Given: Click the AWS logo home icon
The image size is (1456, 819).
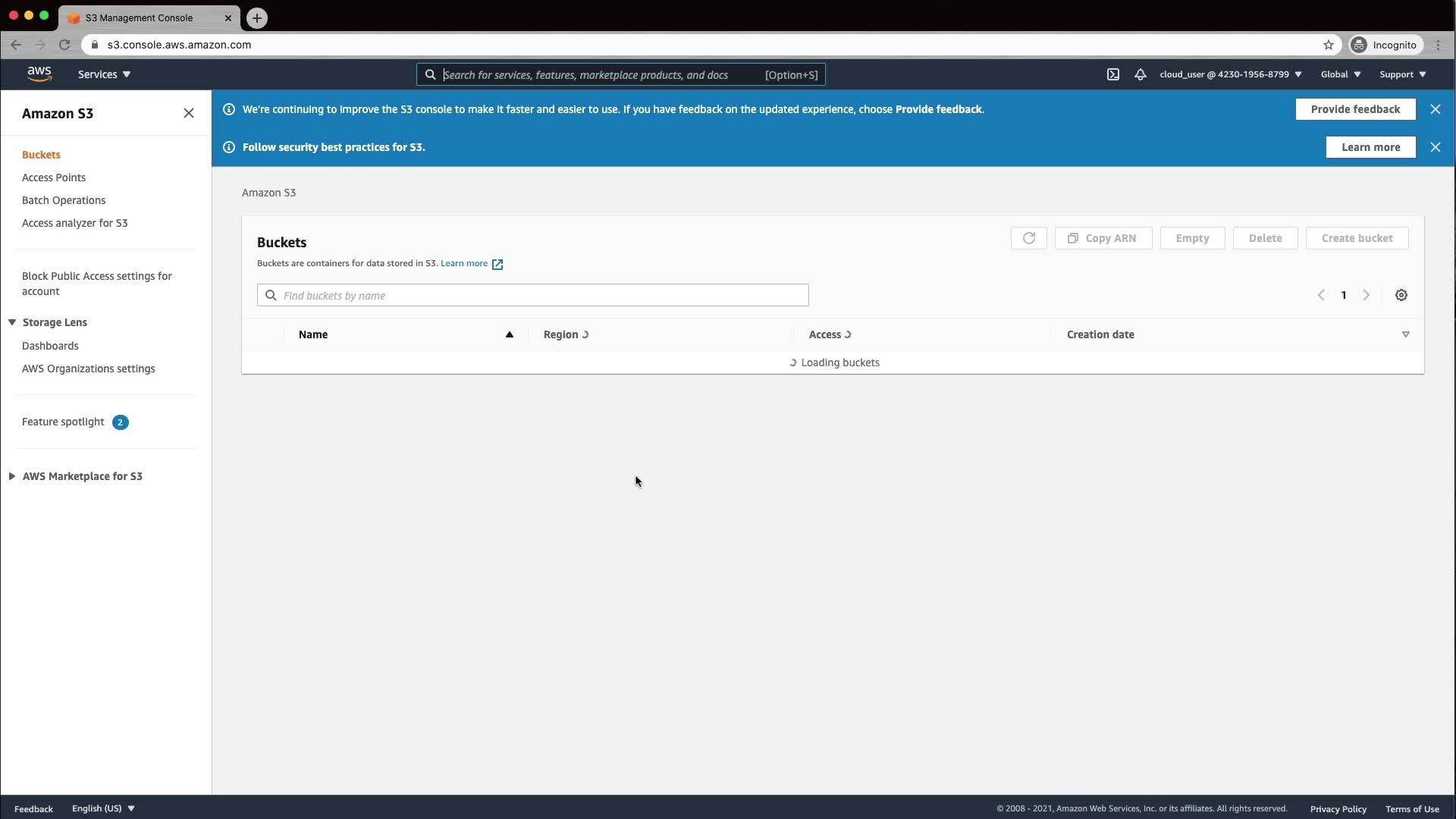Looking at the screenshot, I should [x=39, y=74].
